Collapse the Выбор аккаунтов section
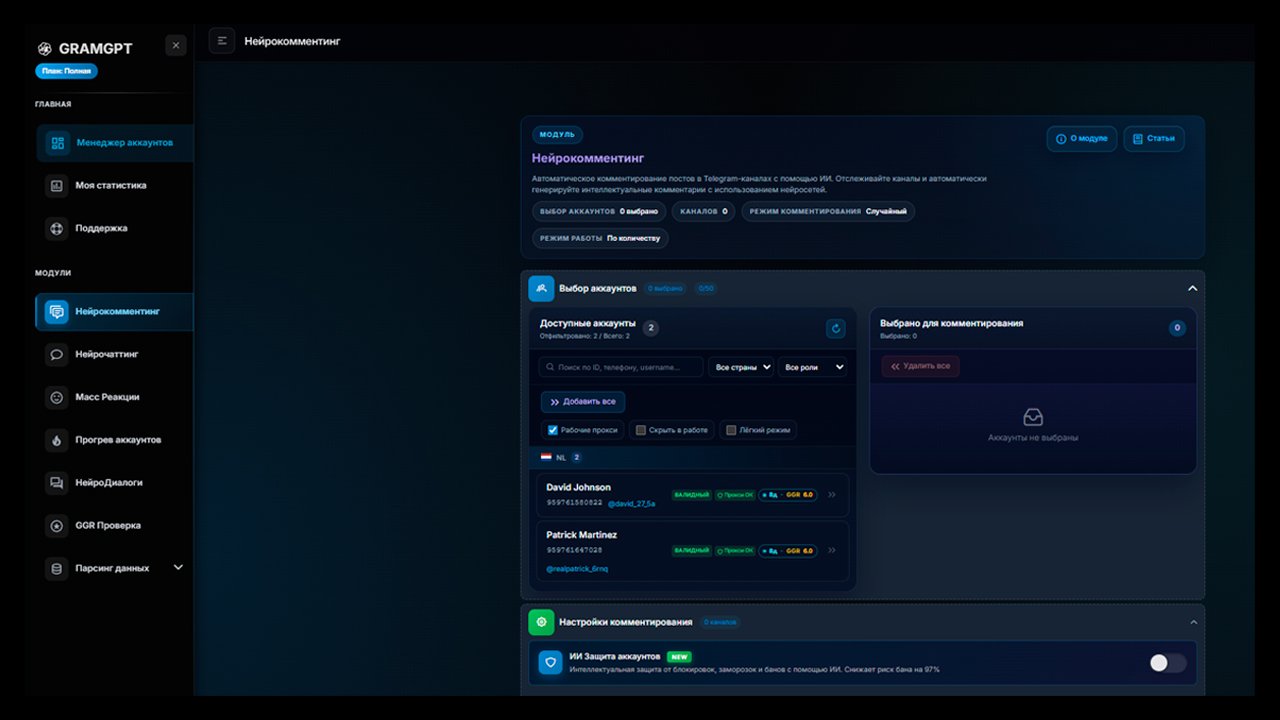1280x720 pixels. [1192, 288]
